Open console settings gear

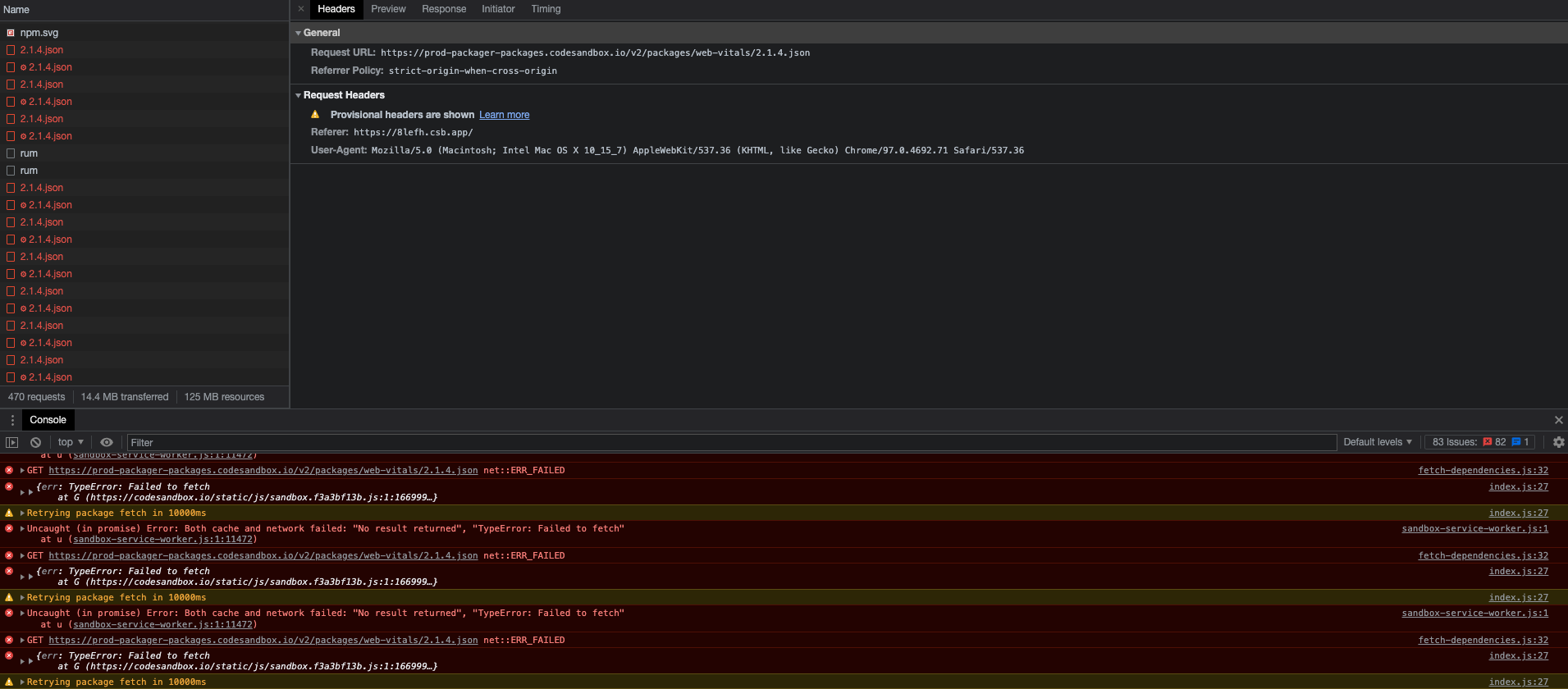(x=1558, y=442)
